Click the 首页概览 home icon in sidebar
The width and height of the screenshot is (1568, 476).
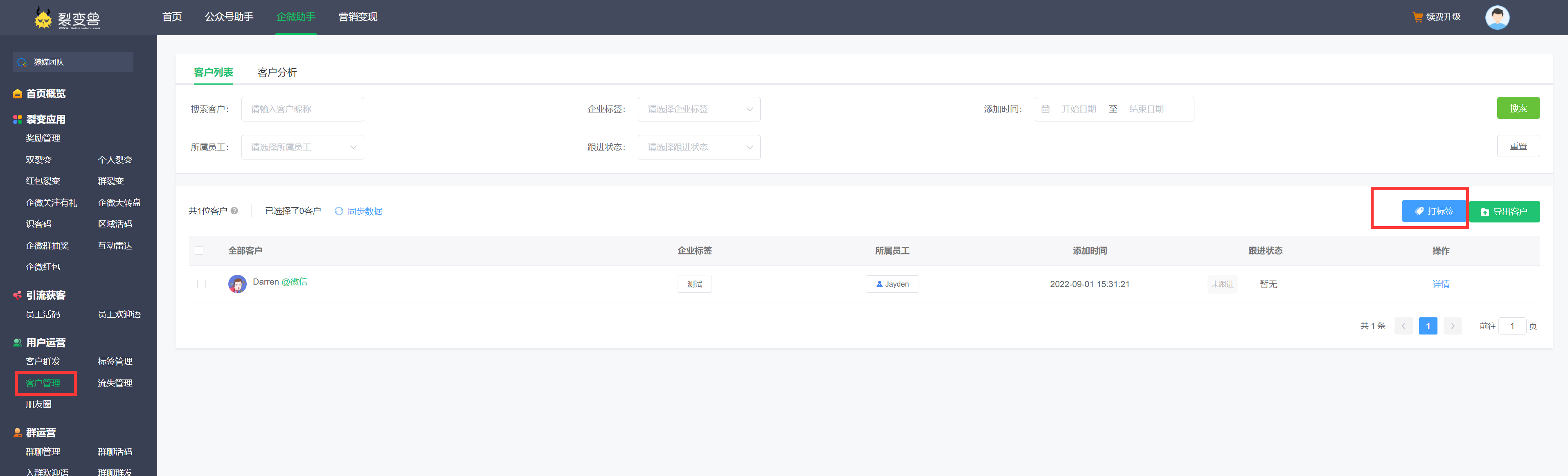coord(18,94)
